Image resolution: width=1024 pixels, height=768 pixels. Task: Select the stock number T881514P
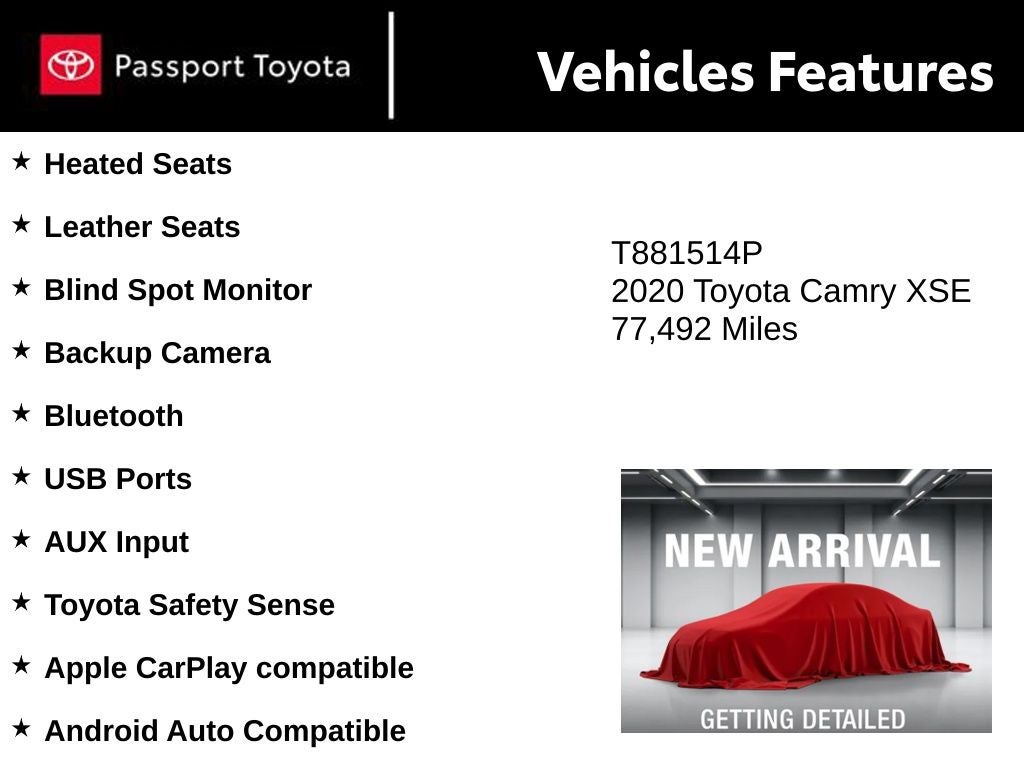point(687,254)
